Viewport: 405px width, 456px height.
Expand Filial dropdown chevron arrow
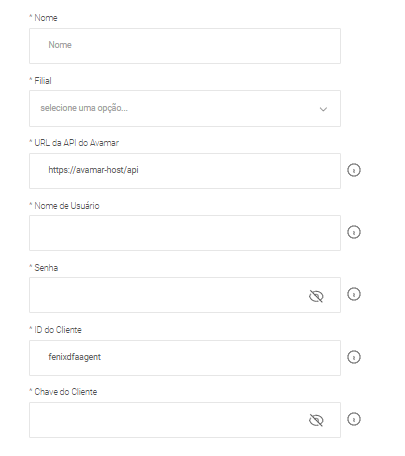[x=323, y=109]
